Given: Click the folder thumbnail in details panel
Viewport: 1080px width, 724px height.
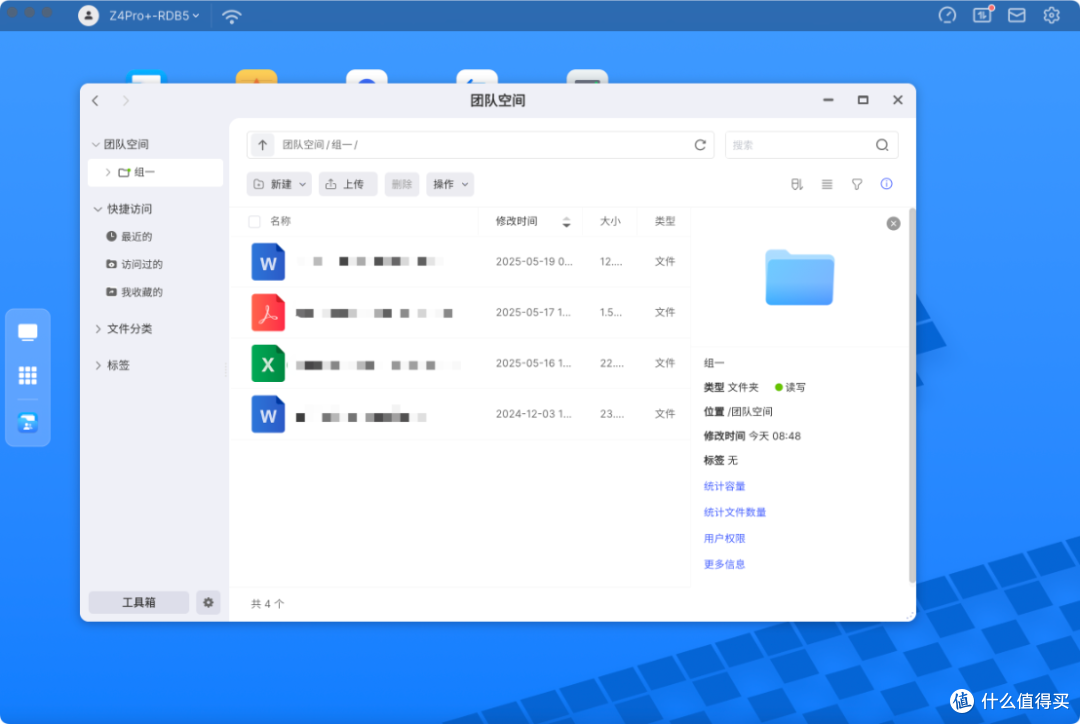Looking at the screenshot, I should [x=799, y=277].
